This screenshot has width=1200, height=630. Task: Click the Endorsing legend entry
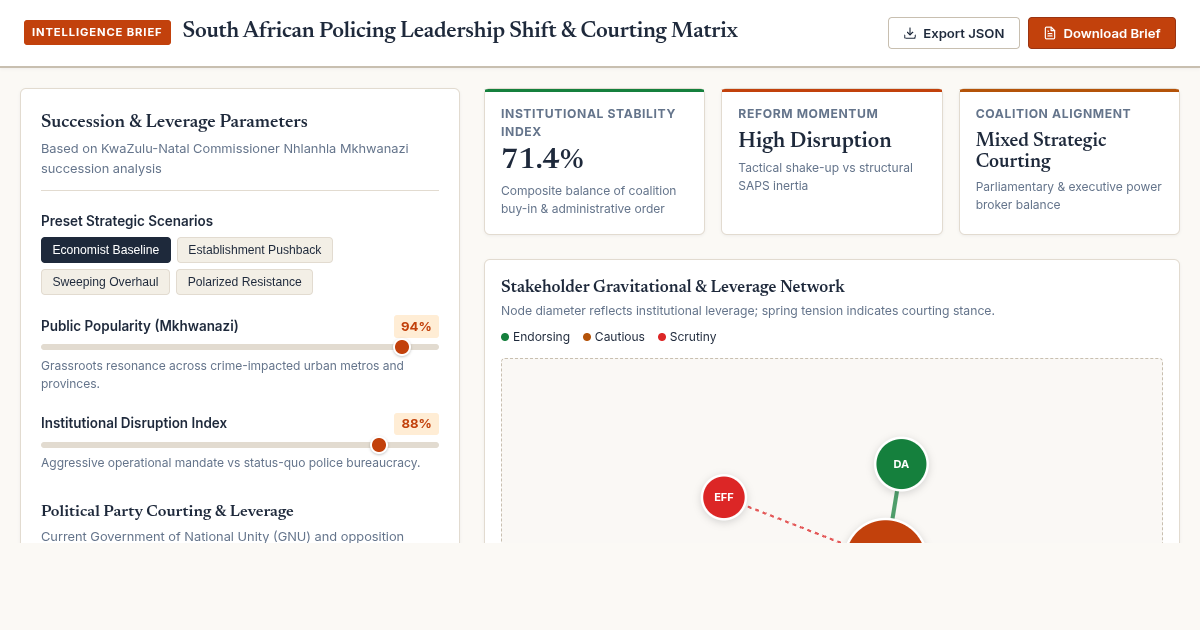pyautogui.click(x=535, y=337)
